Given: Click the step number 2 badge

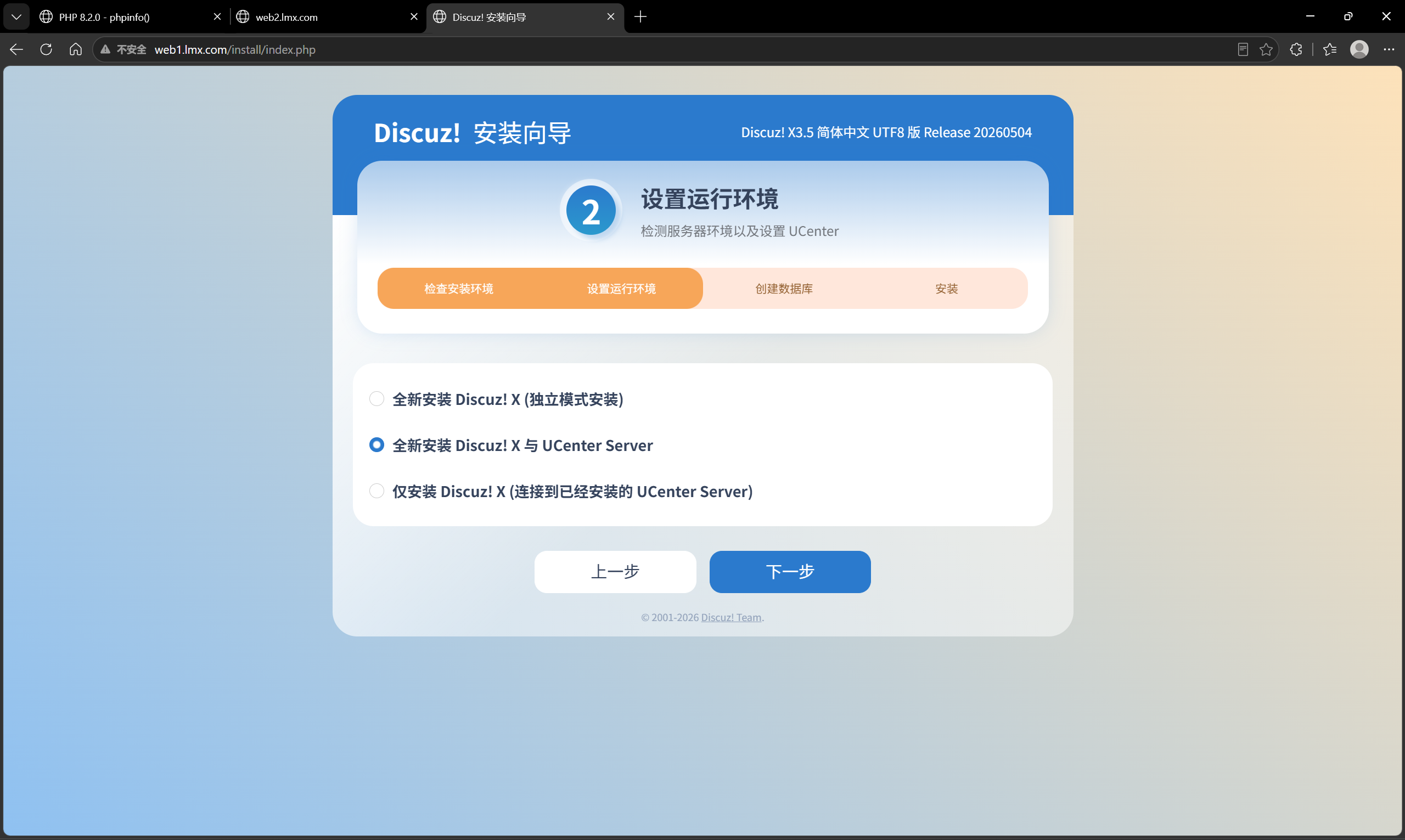Looking at the screenshot, I should tap(591, 211).
